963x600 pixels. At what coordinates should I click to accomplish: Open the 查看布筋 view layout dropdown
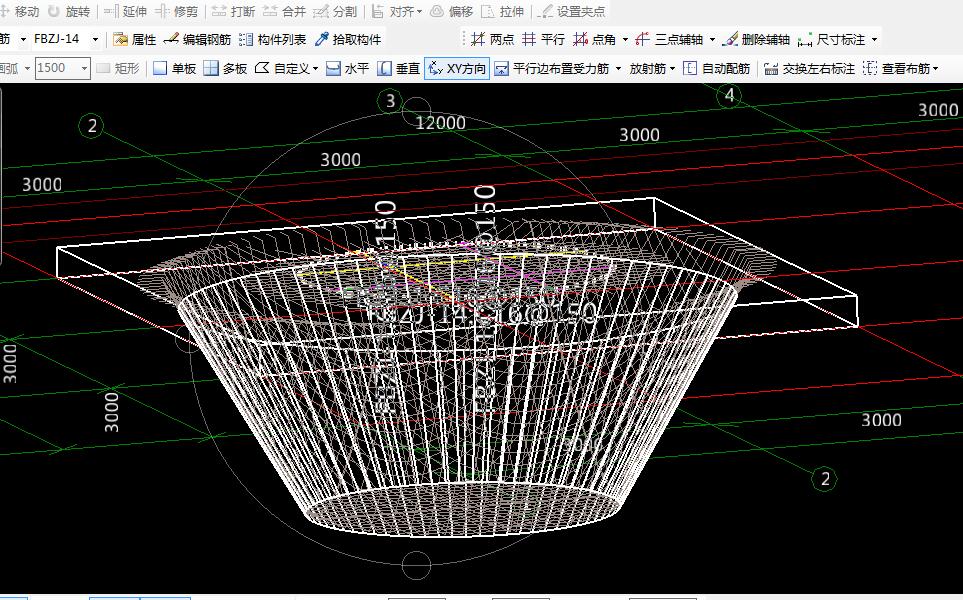[936, 69]
